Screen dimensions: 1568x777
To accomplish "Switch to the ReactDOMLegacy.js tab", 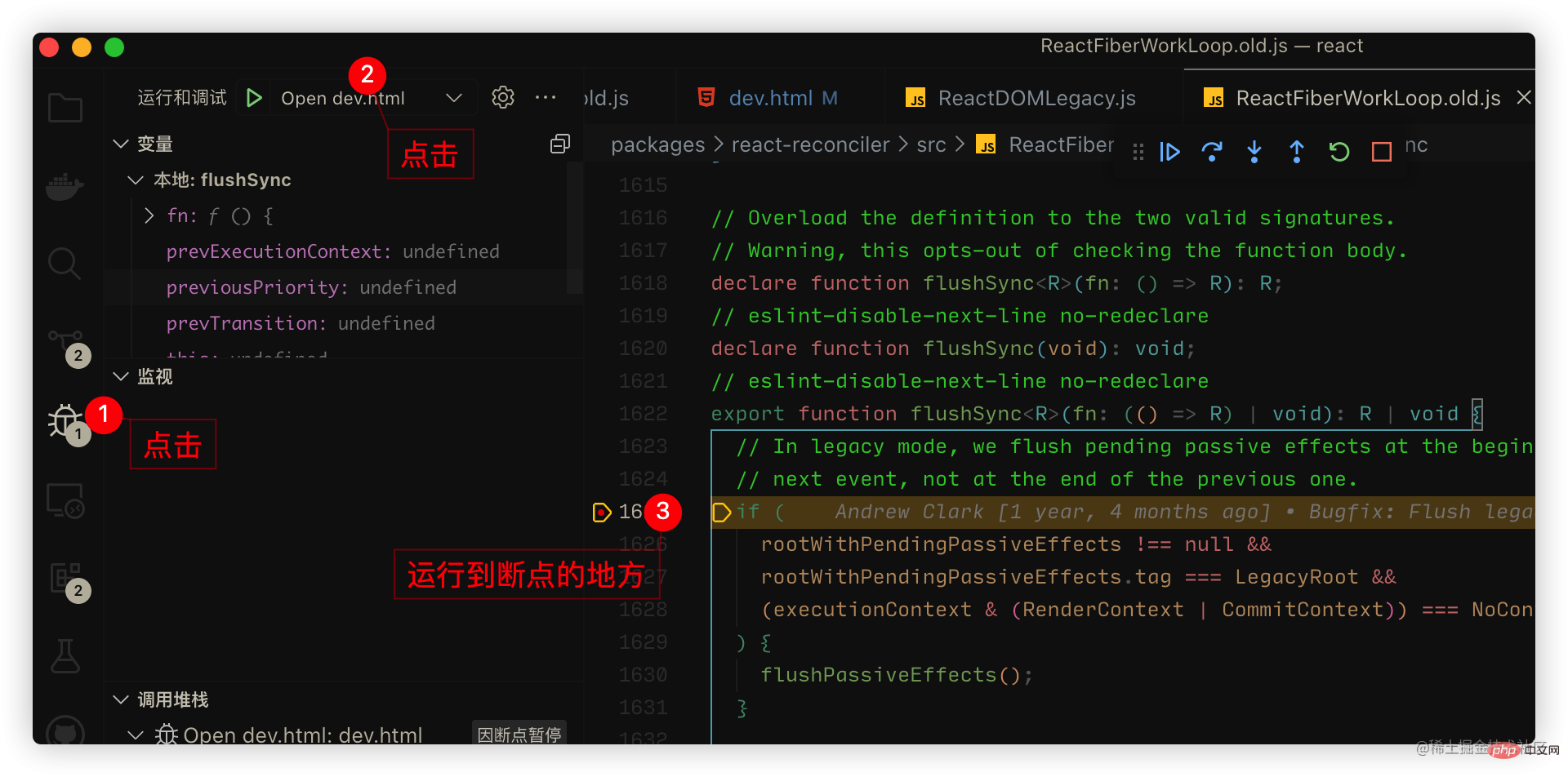I will (x=1036, y=98).
